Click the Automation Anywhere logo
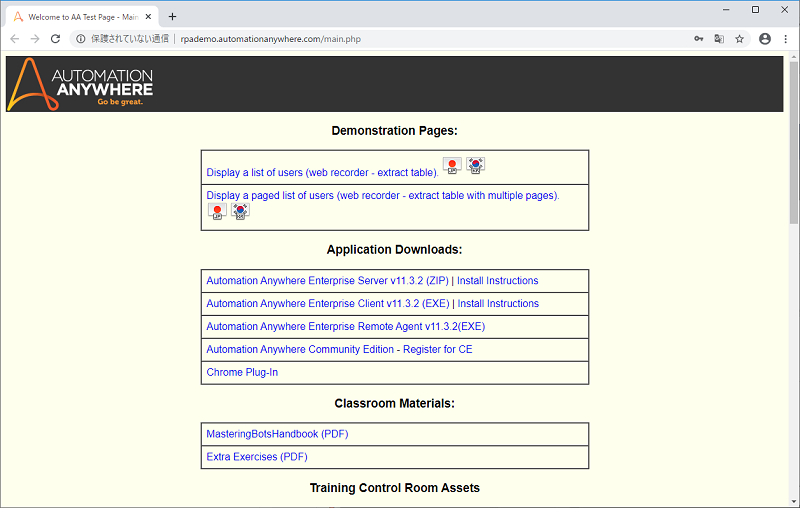Viewport: 800px width, 508px height. pos(80,84)
